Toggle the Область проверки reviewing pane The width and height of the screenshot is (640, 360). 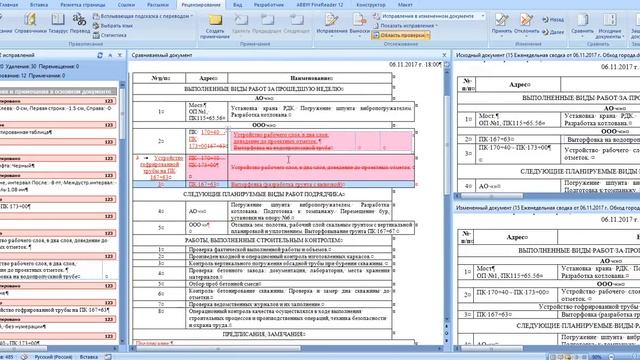(x=400, y=36)
